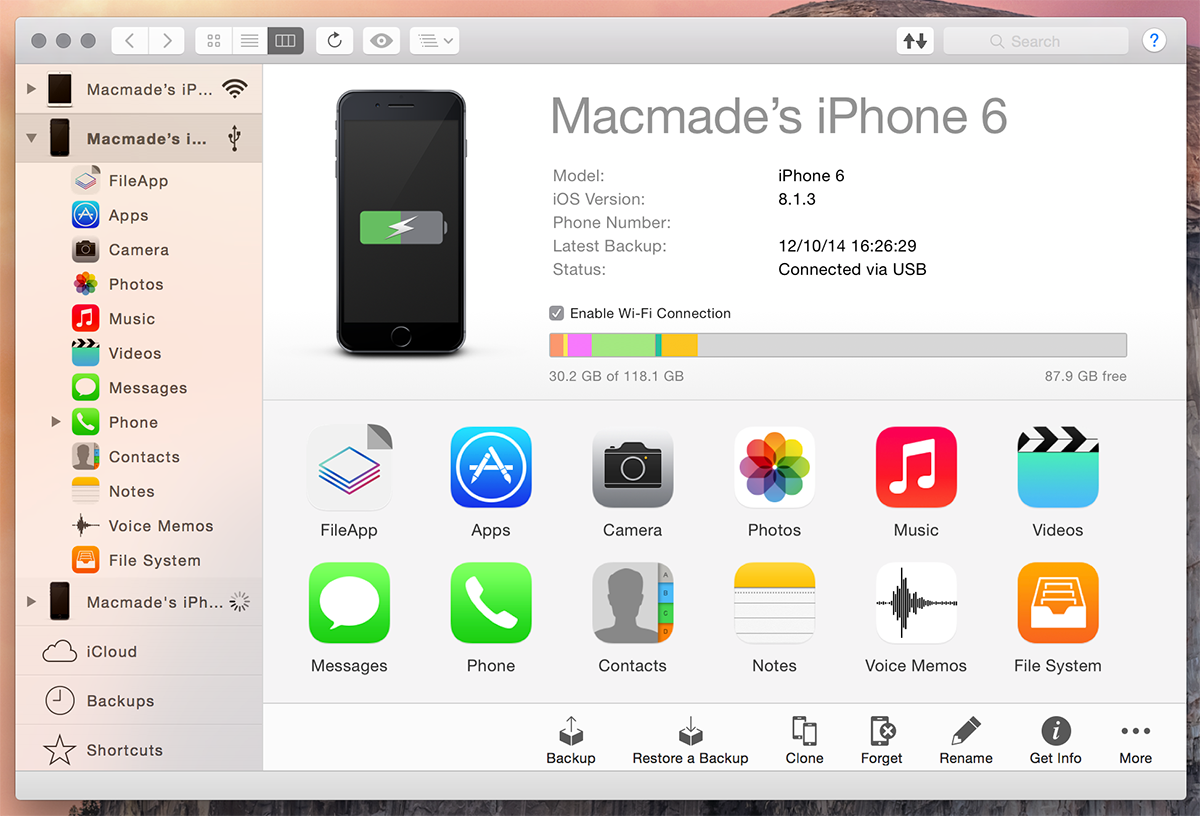Switch to list view
Viewport: 1200px width, 816px height.
tap(250, 41)
